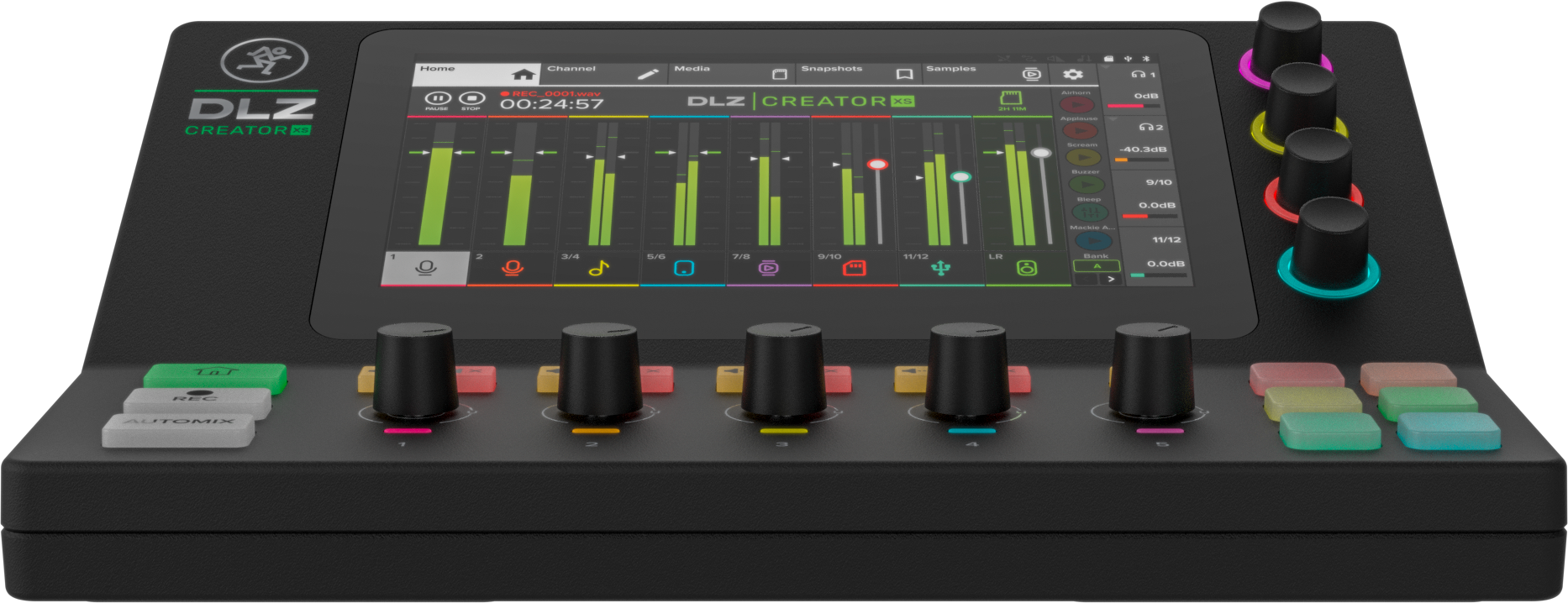Tap the recording timer 00:24:57
Image resolution: width=1568 pixels, height=603 pixels.
(551, 104)
